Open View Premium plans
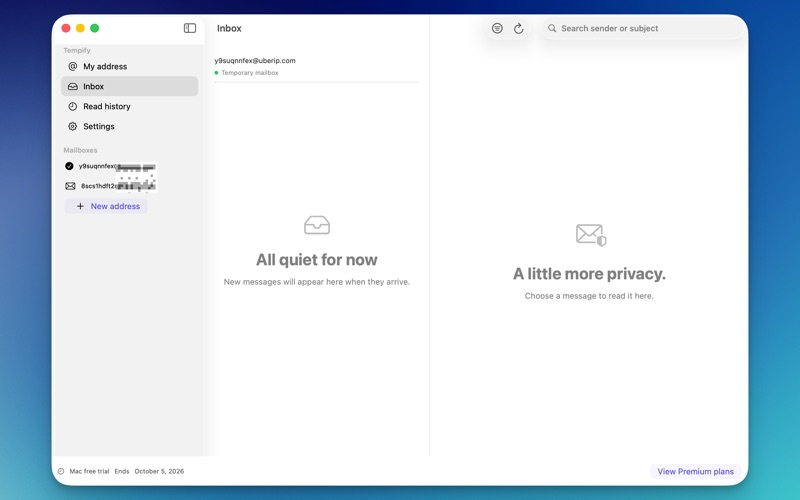This screenshot has width=800, height=500. 695,471
